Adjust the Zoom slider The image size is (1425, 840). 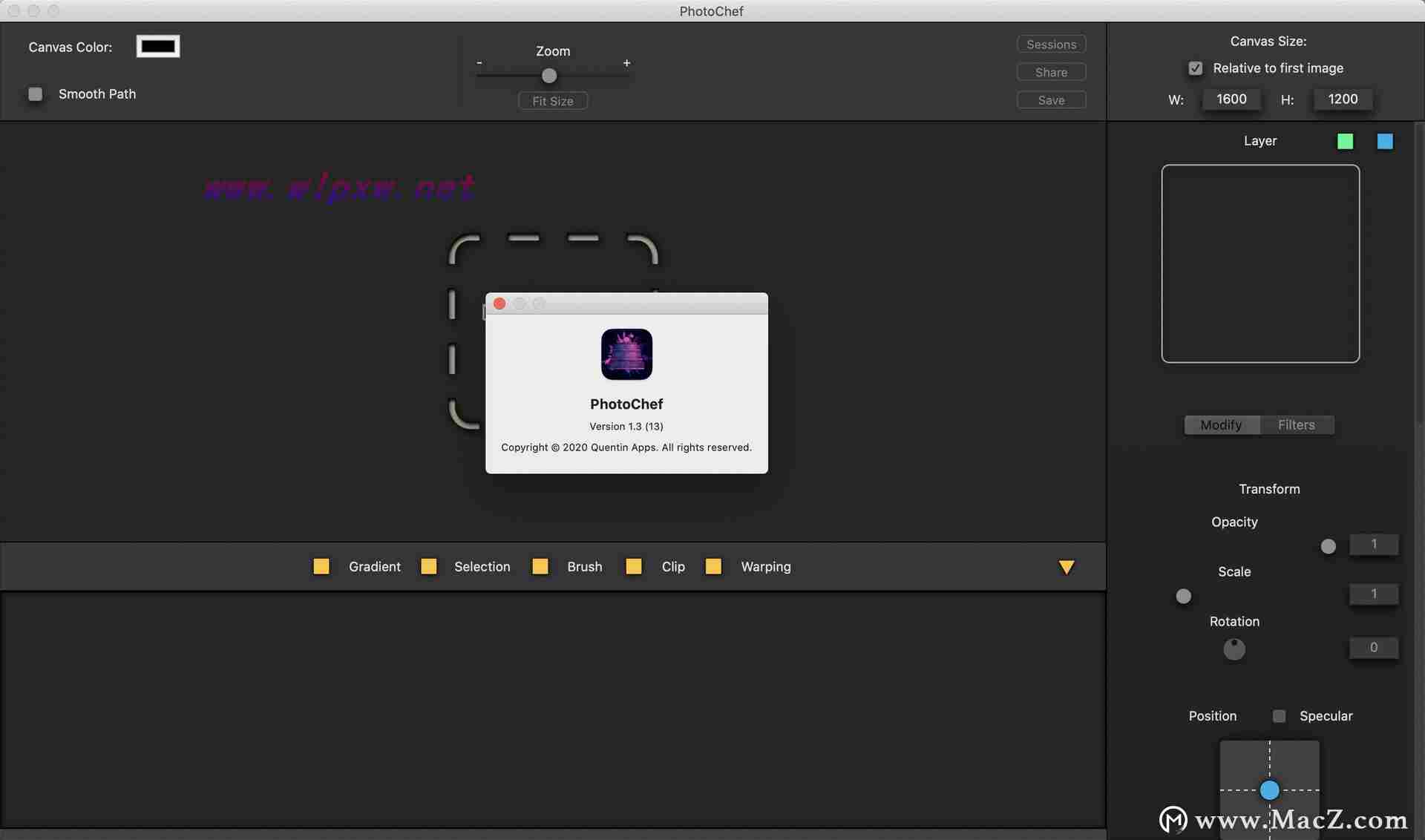click(549, 75)
